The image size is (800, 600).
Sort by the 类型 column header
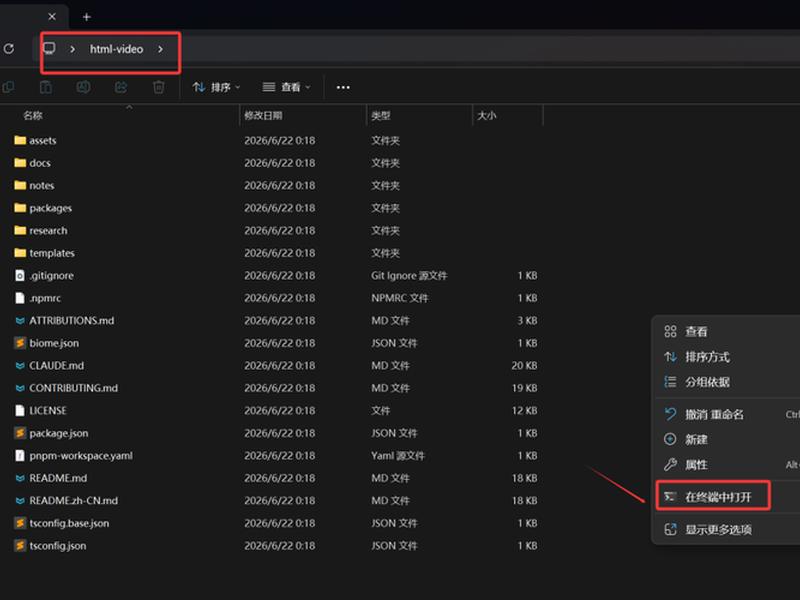381,115
